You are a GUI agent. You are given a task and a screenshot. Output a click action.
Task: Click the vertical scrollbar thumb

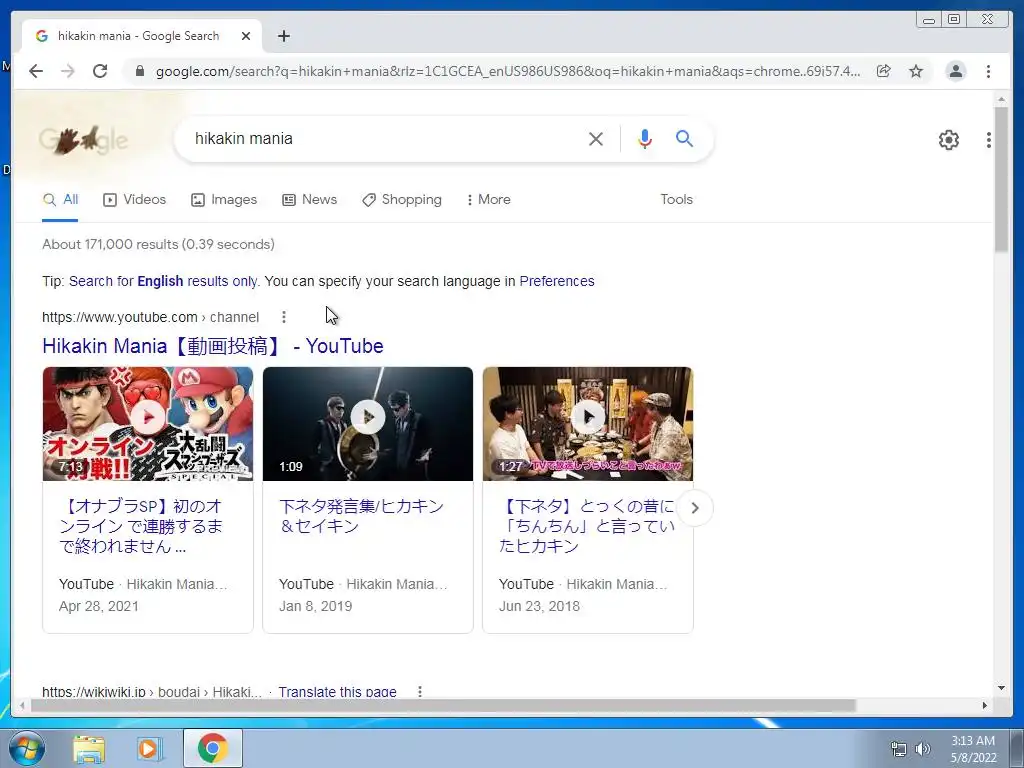[x=1001, y=180]
